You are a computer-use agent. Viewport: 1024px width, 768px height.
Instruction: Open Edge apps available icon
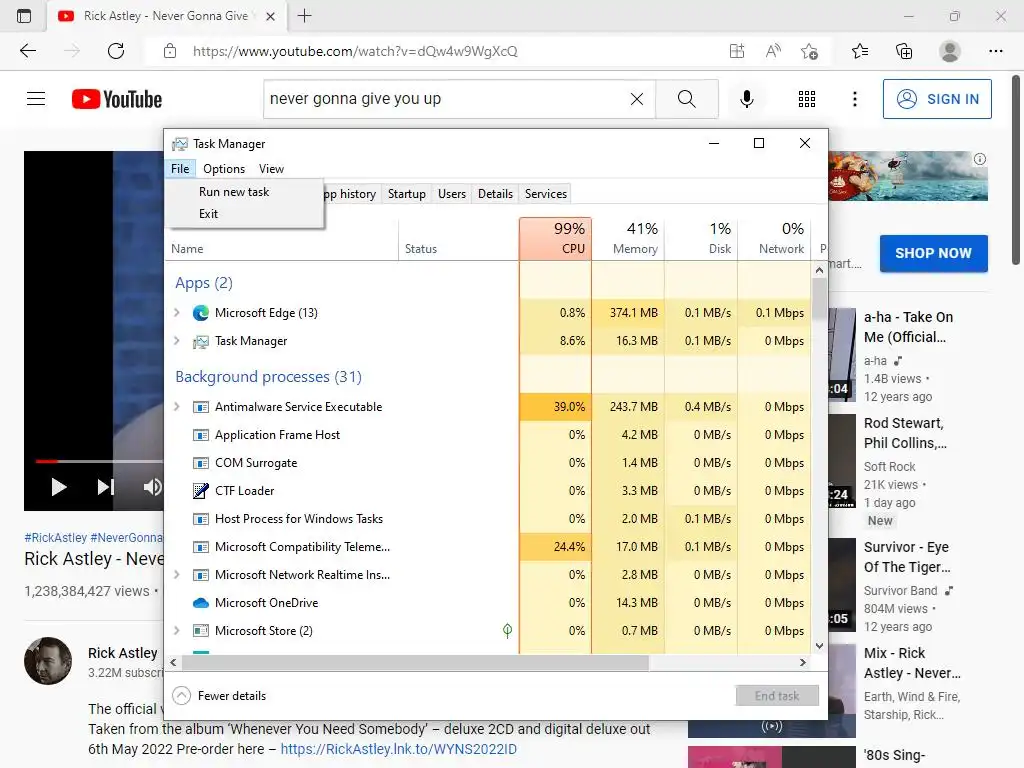[x=737, y=51]
